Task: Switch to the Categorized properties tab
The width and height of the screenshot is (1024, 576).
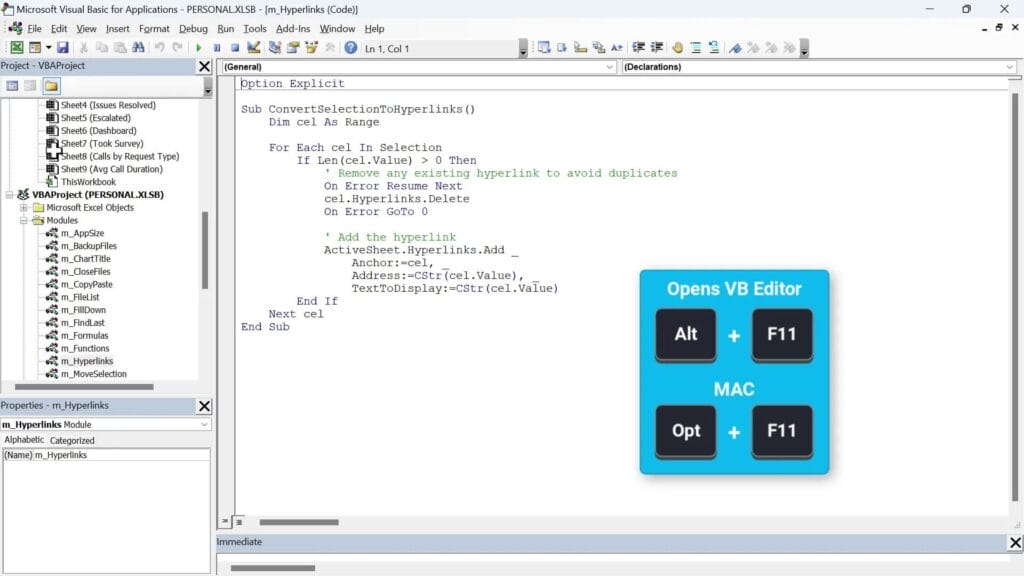Action: click(x=72, y=440)
